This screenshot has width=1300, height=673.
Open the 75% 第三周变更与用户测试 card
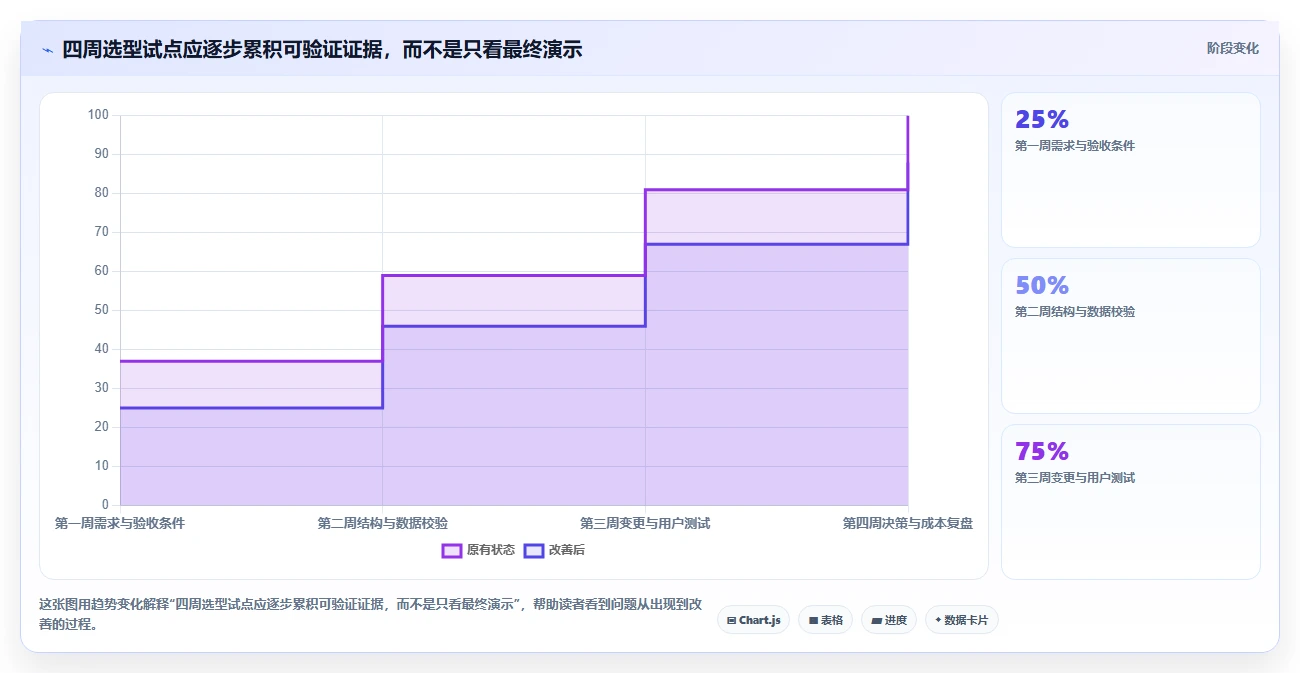1130,502
